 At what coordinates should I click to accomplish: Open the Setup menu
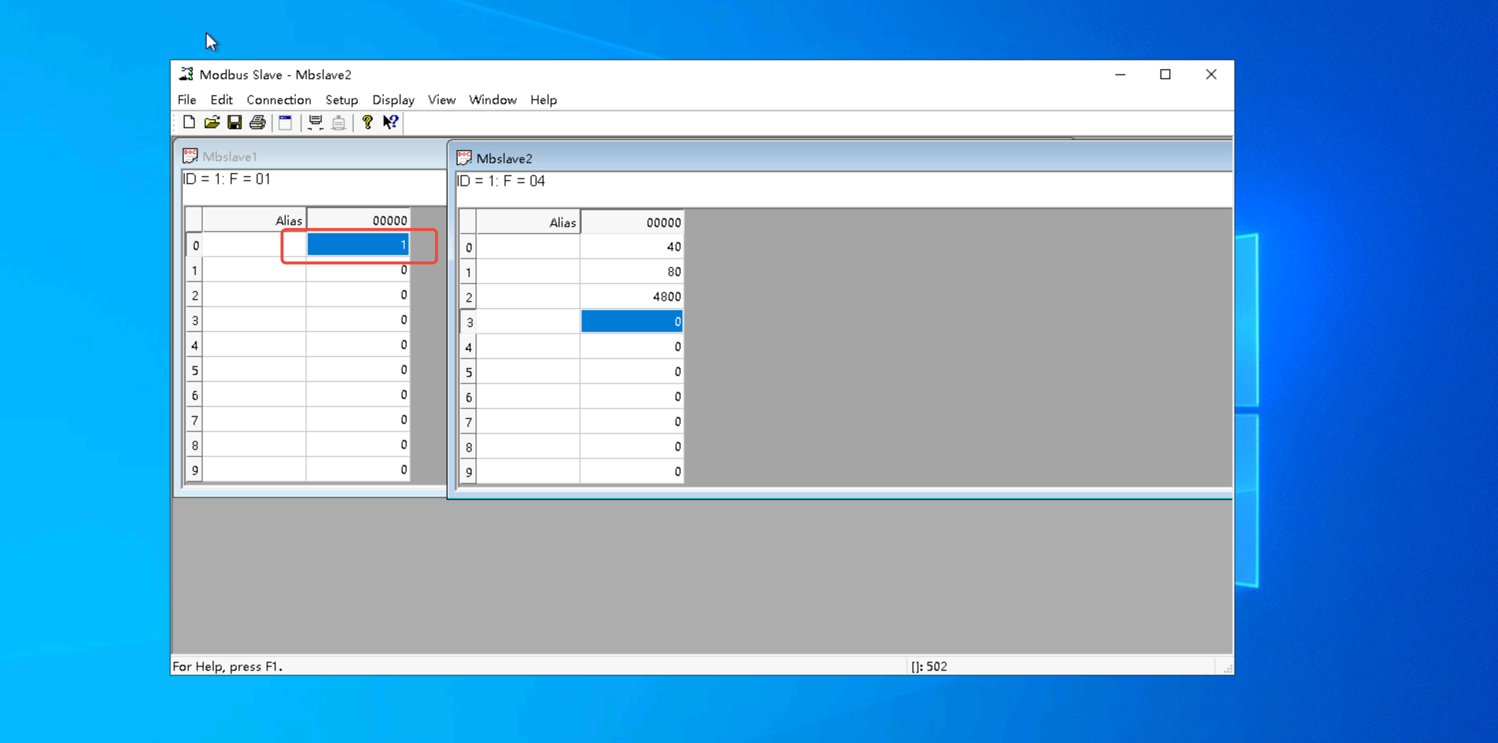(x=341, y=100)
